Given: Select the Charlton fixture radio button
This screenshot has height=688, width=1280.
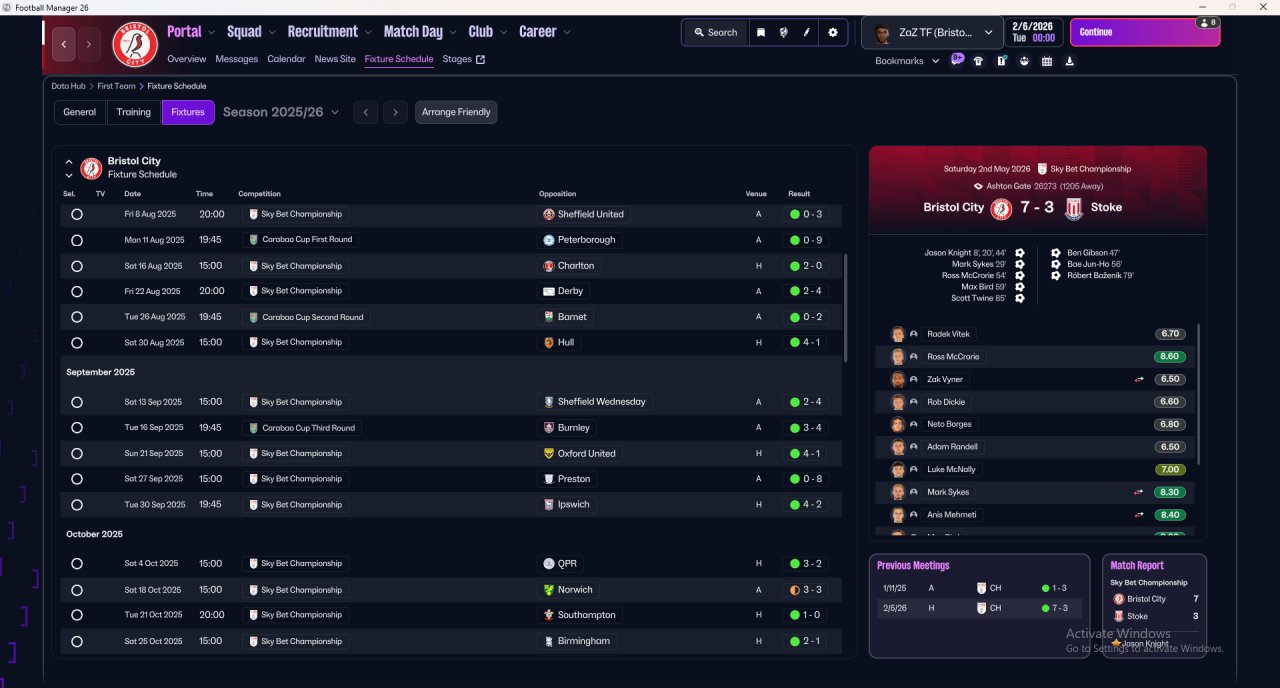Looking at the screenshot, I should point(77,266).
